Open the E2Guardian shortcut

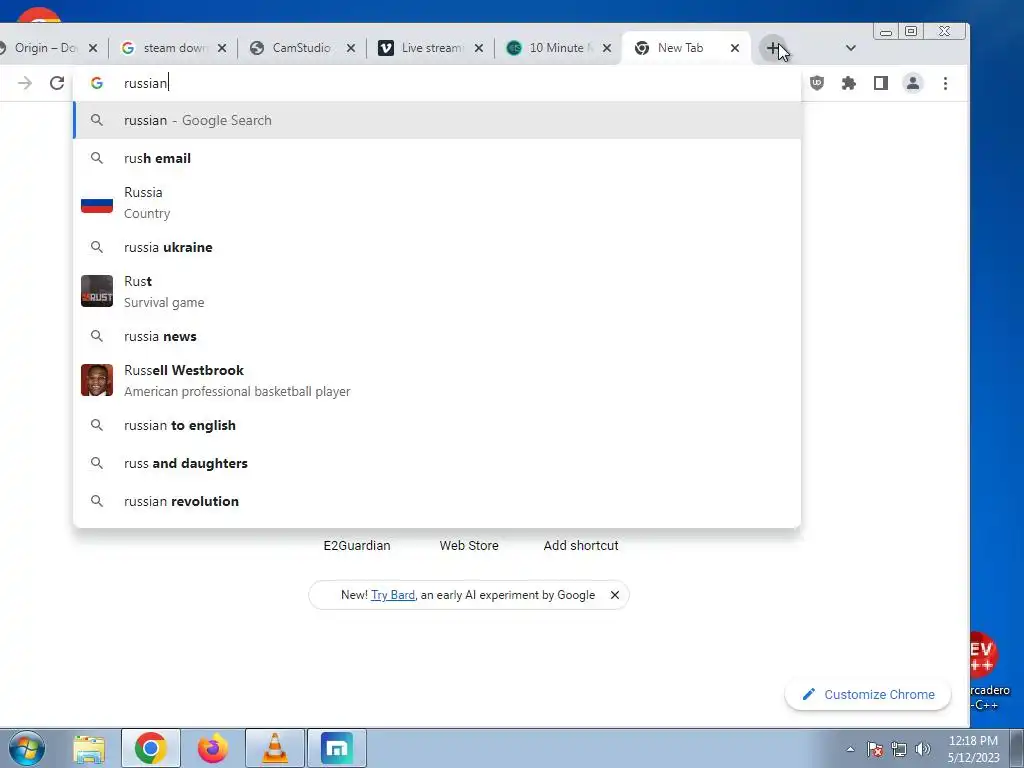pos(357,545)
